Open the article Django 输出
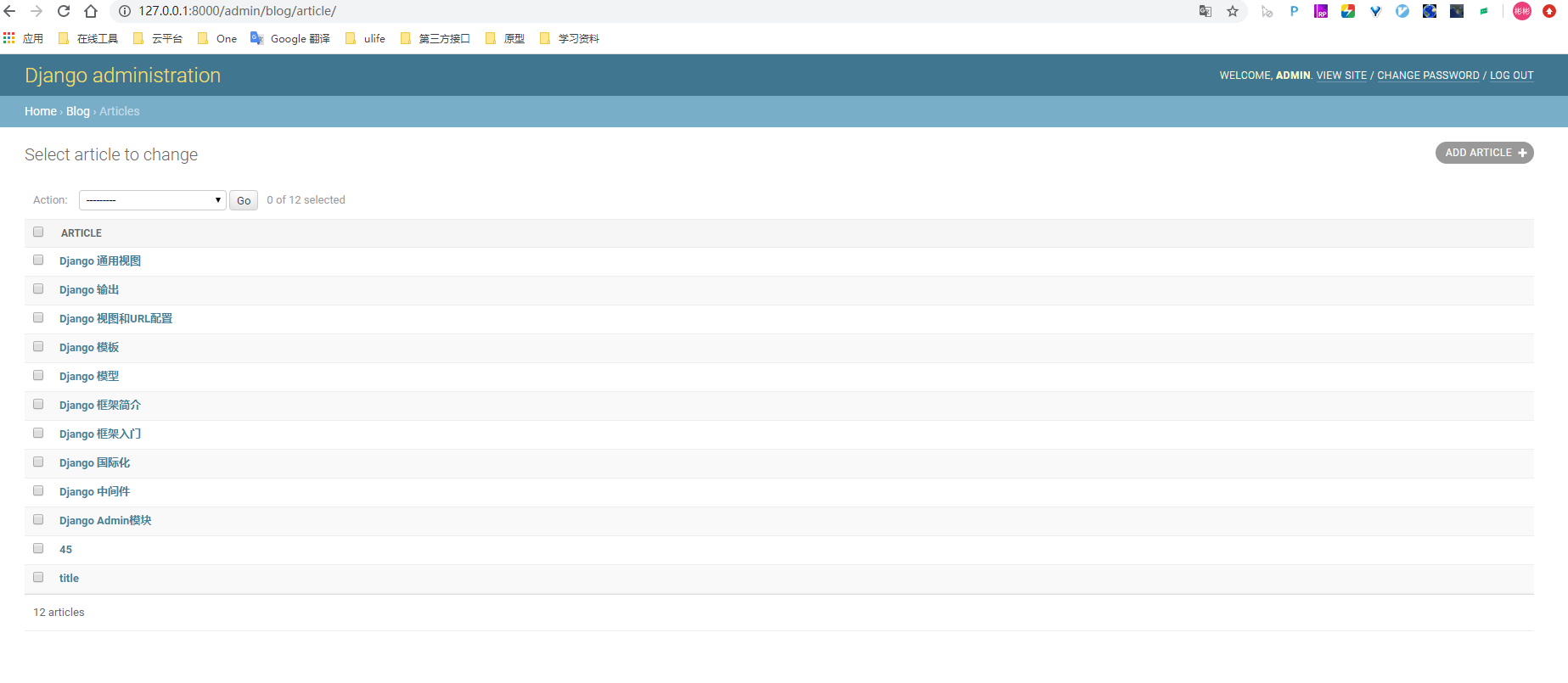 (89, 290)
